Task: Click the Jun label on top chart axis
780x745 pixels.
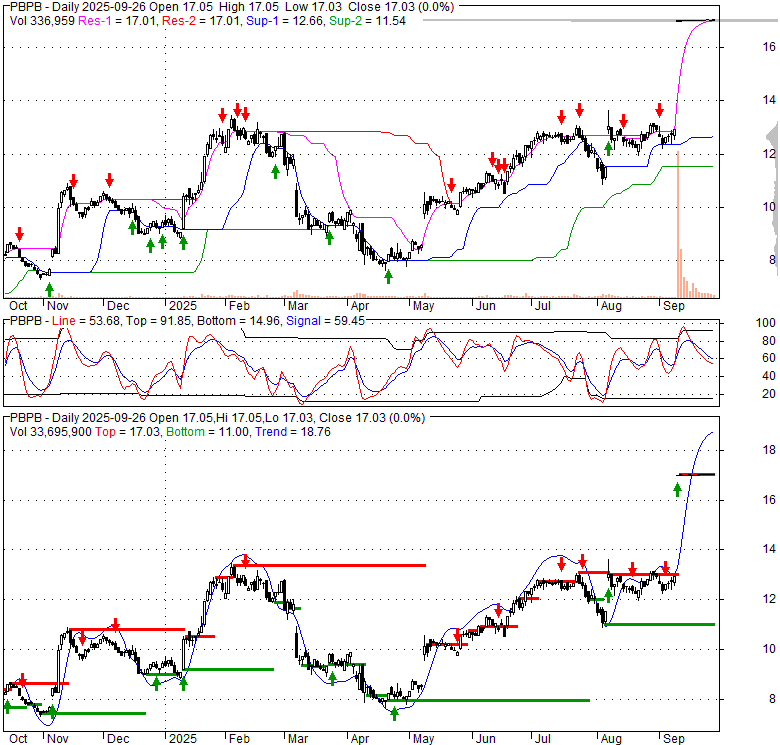Action: pos(486,305)
